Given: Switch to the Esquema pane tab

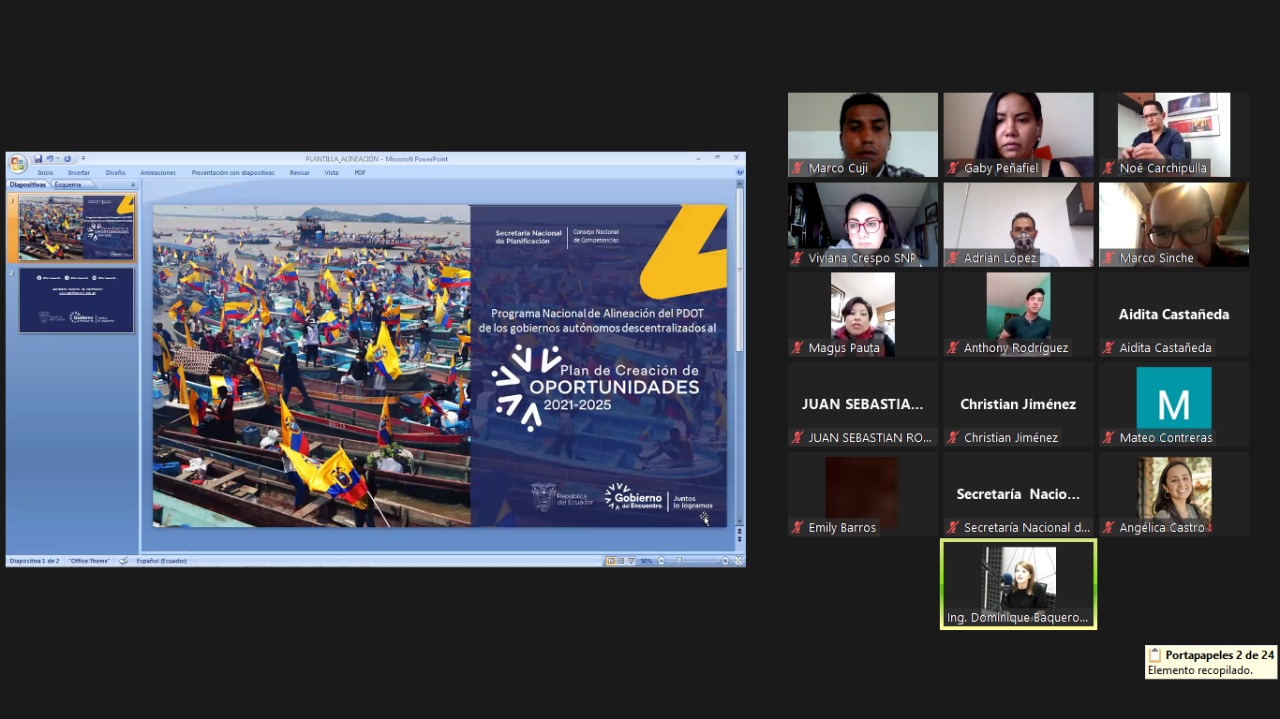Looking at the screenshot, I should coord(68,185).
